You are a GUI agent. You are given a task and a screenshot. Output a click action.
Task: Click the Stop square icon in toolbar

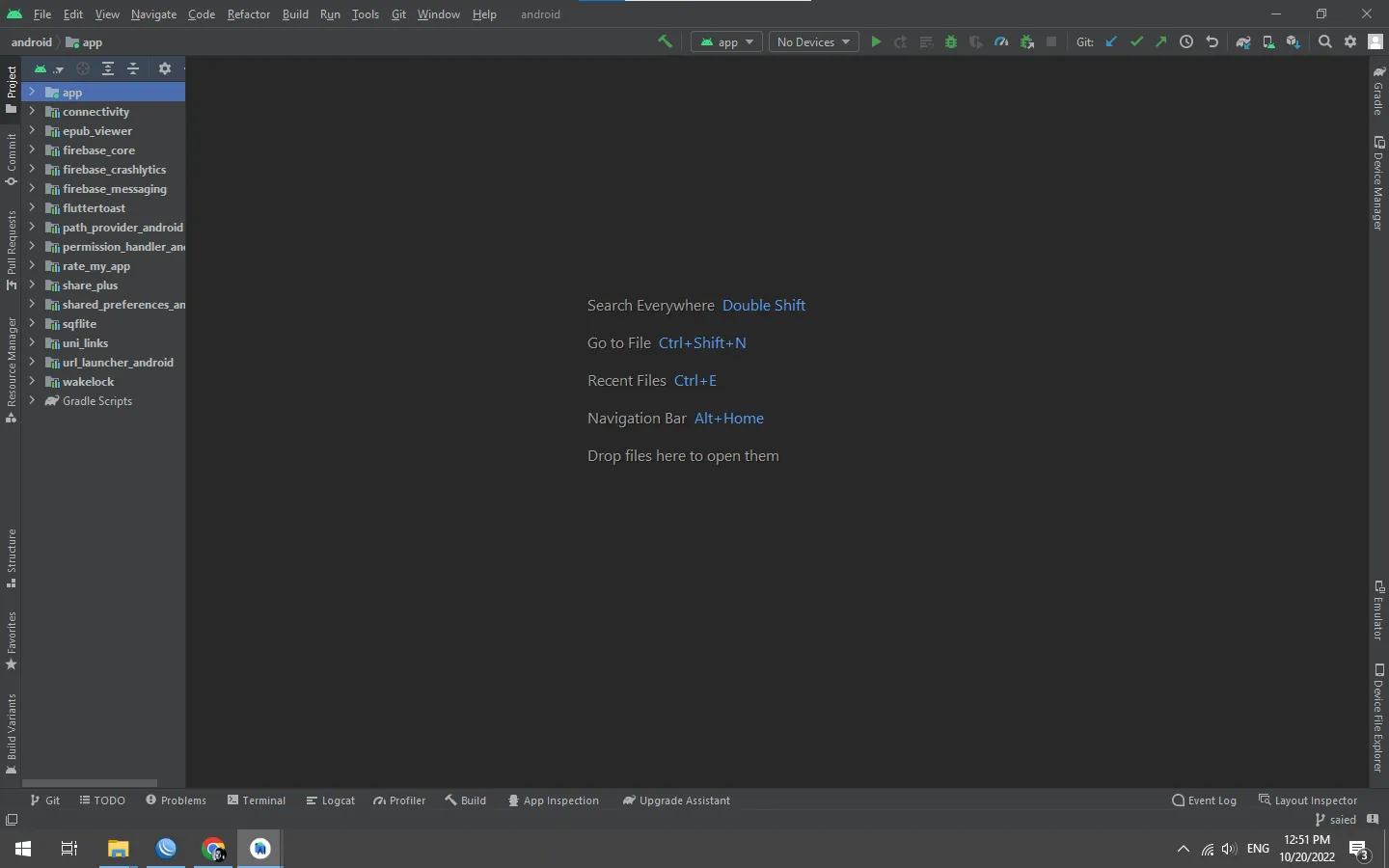coord(1051,41)
